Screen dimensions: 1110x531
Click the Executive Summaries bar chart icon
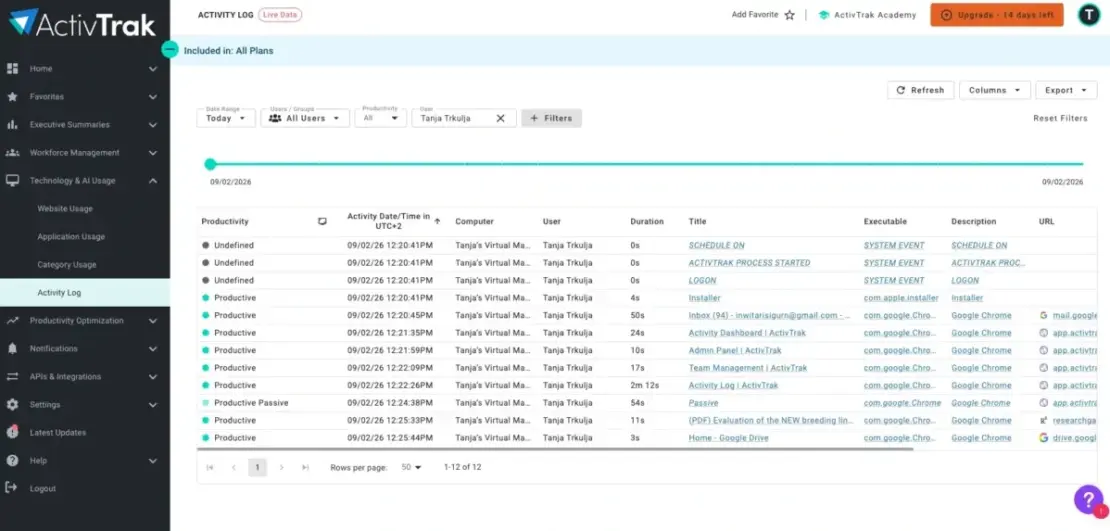[12, 125]
